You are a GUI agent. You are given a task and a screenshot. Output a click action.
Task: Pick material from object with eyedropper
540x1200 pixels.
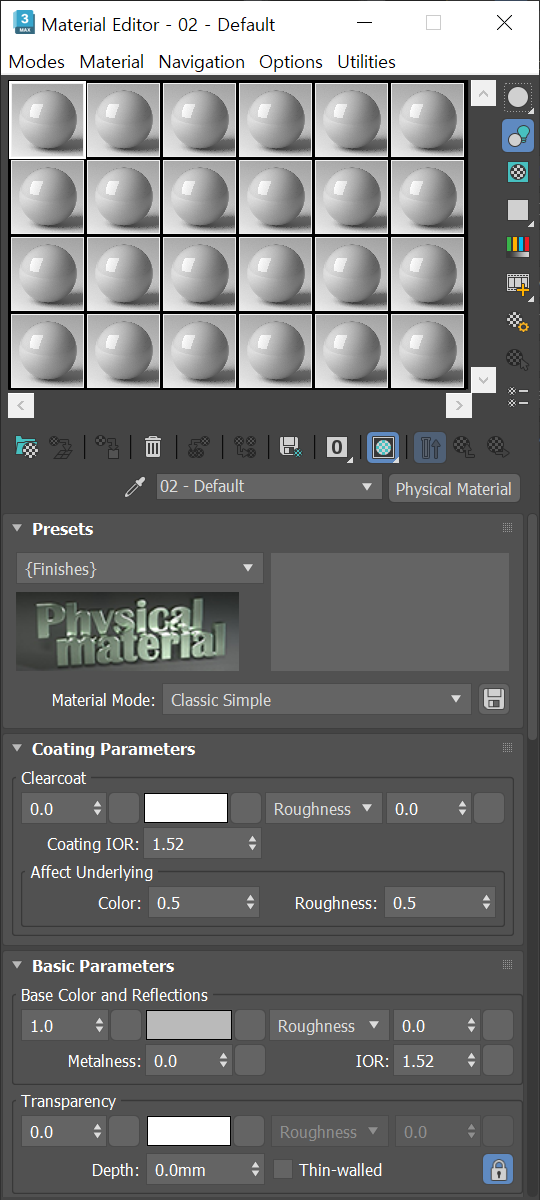(135, 488)
